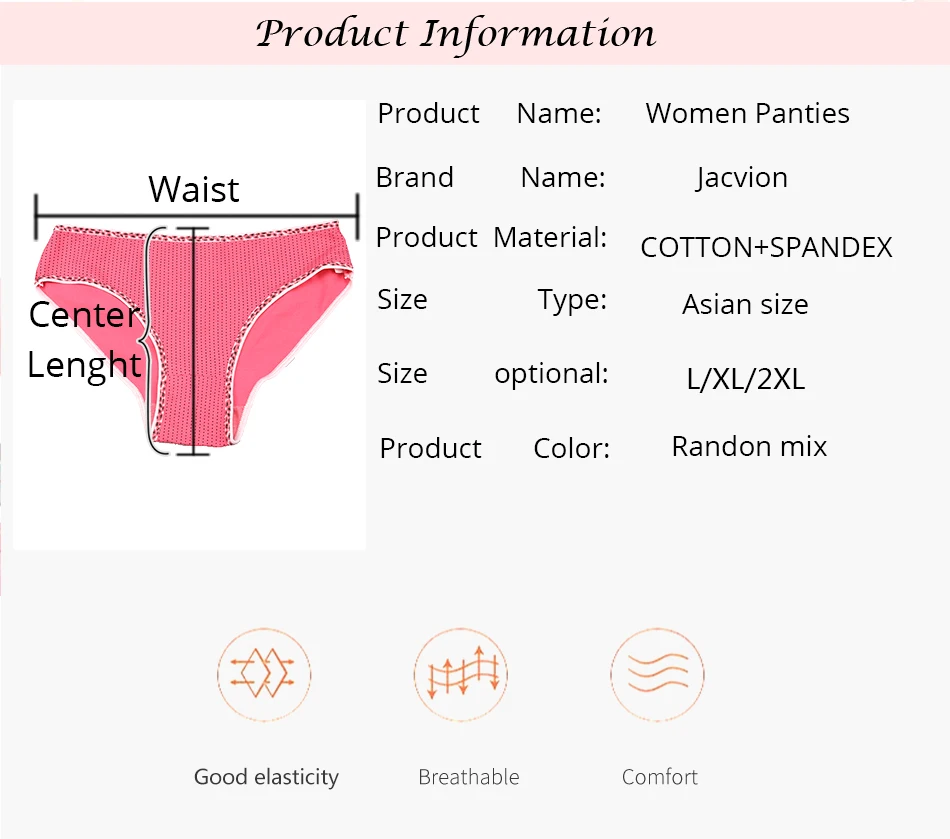This screenshot has width=950, height=839.
Task: Click the Waist measurement label
Action: tap(194, 189)
